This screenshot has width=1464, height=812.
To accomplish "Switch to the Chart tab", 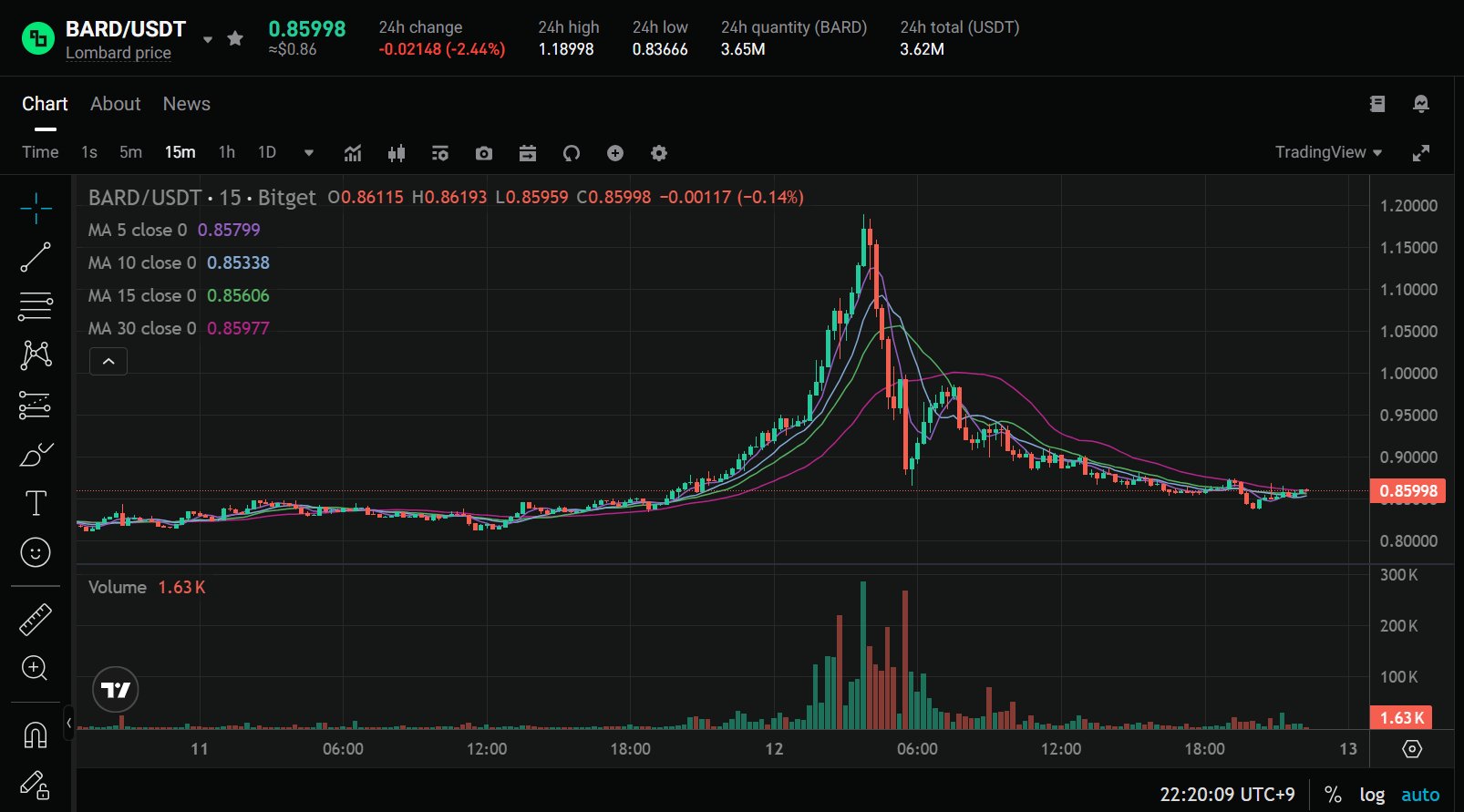I will click(45, 104).
